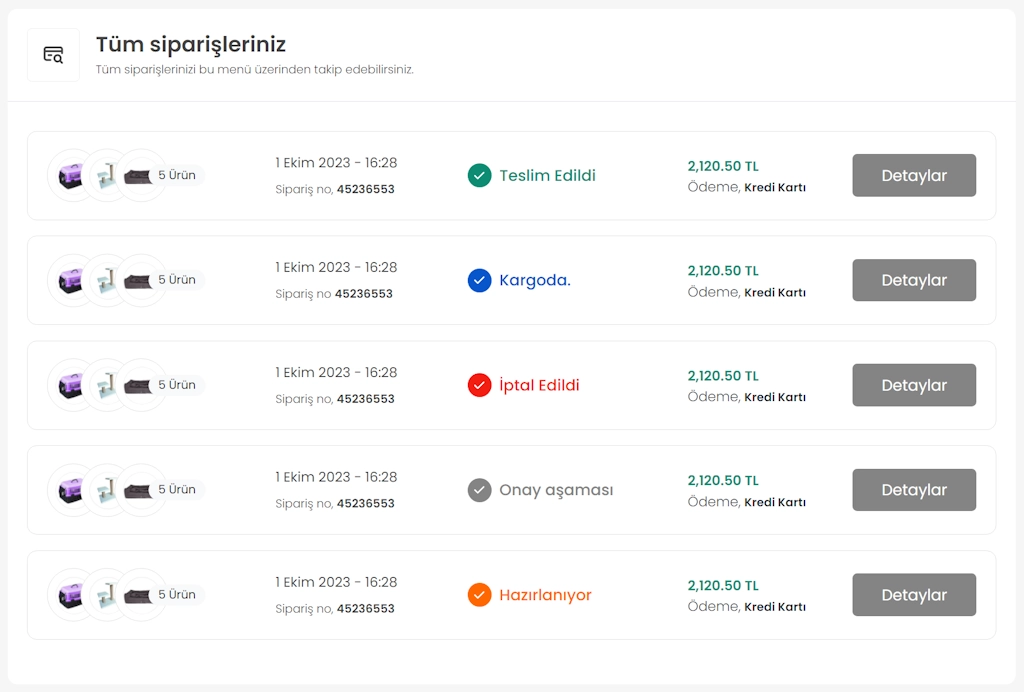The image size is (1024, 692).
Task: Click dark product thumbnail in Teslim Edildi order
Action: [138, 176]
